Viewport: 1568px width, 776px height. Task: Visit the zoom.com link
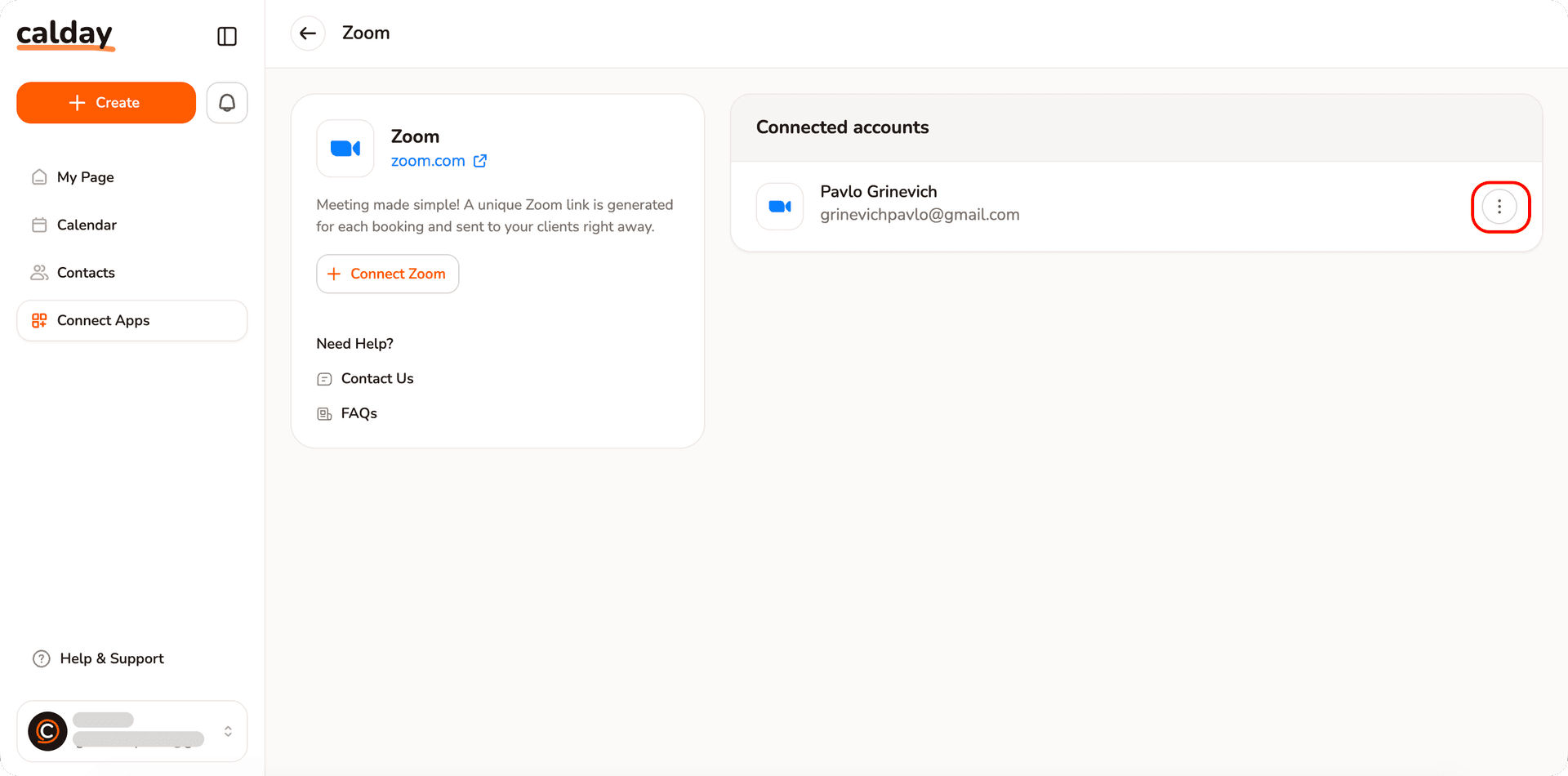[x=428, y=161]
